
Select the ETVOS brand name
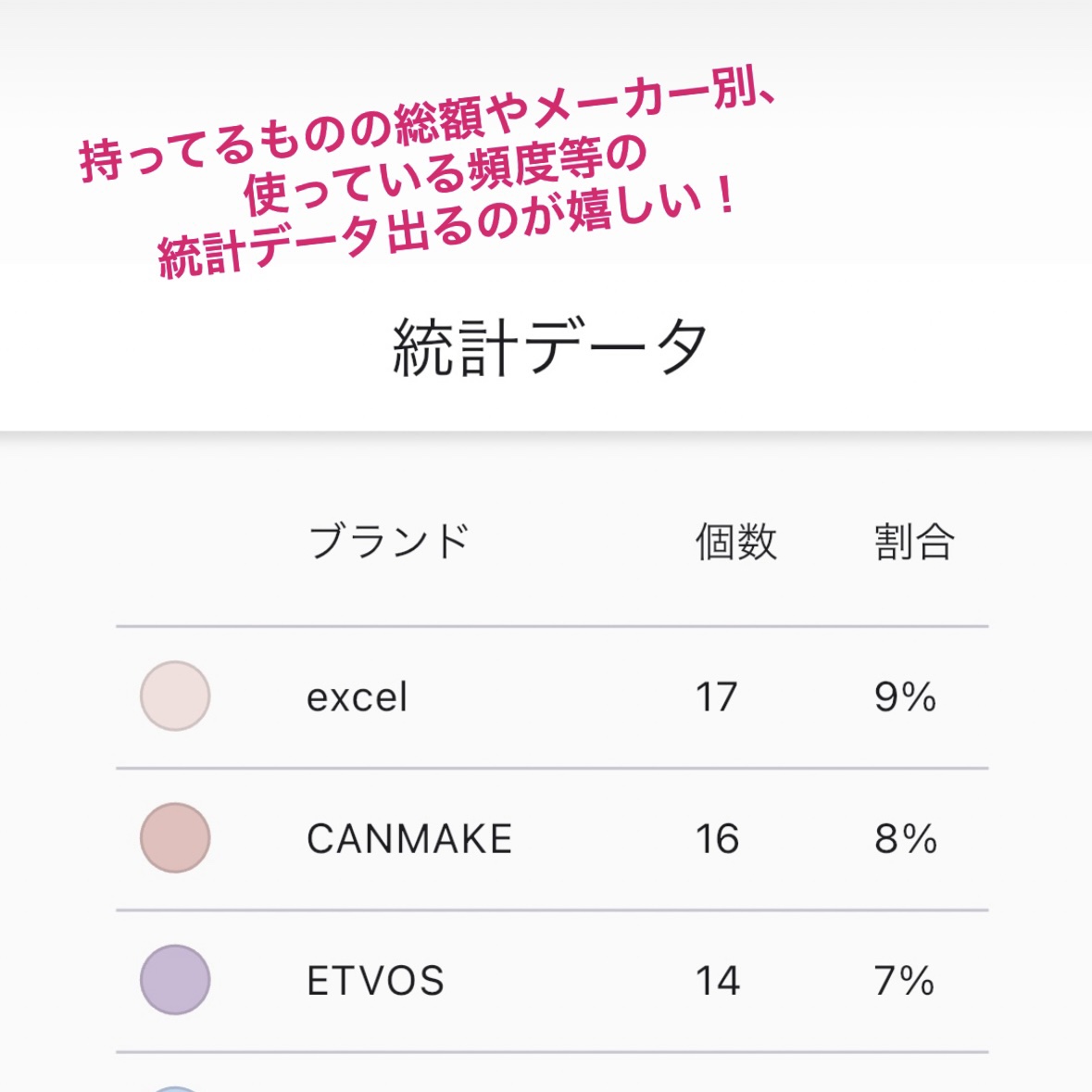[375, 981]
